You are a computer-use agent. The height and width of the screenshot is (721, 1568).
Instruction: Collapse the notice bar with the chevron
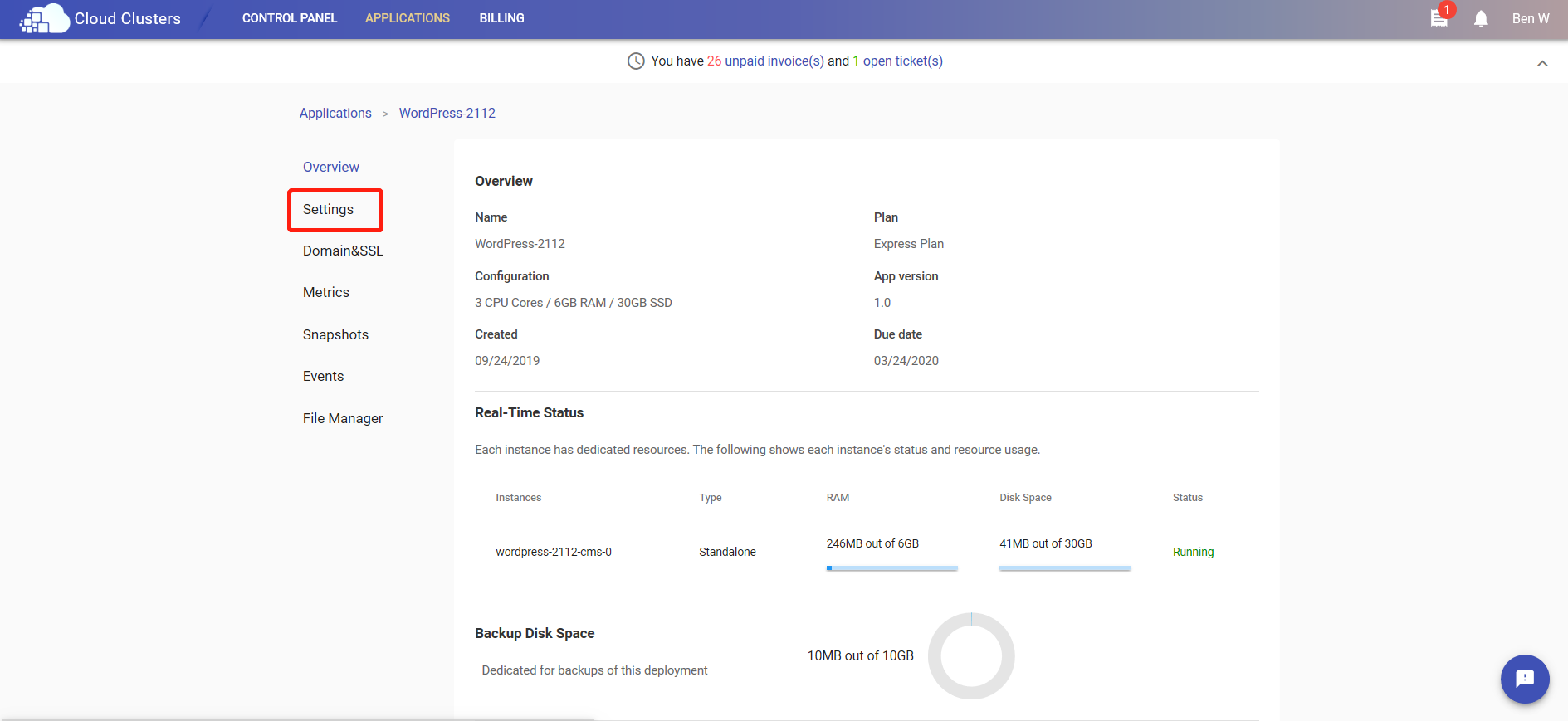pyautogui.click(x=1542, y=63)
